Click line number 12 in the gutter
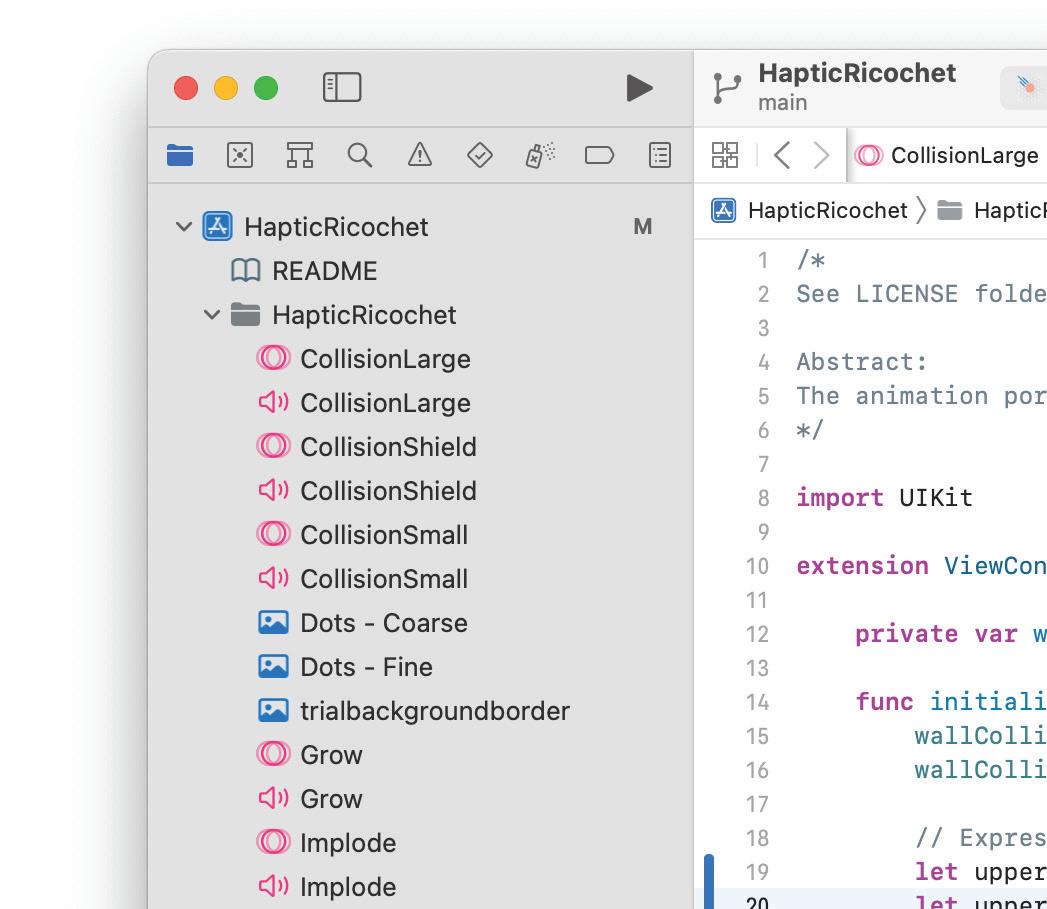The image size is (1047, 909). [x=757, y=634]
